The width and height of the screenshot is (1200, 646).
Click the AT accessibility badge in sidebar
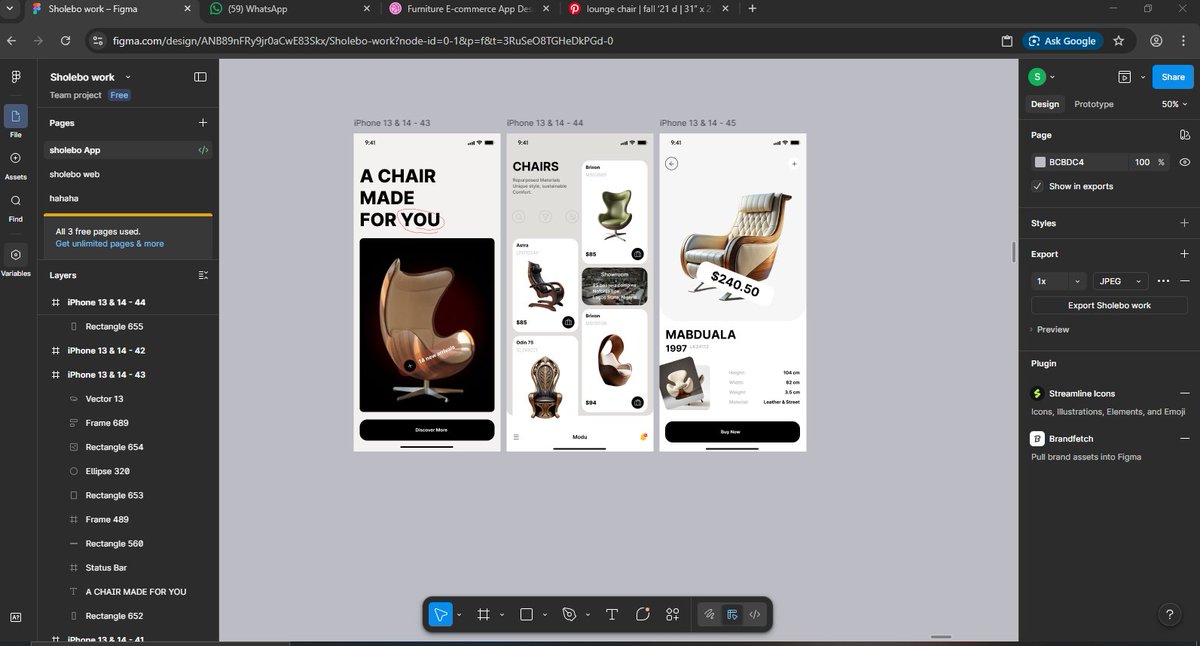click(x=16, y=616)
